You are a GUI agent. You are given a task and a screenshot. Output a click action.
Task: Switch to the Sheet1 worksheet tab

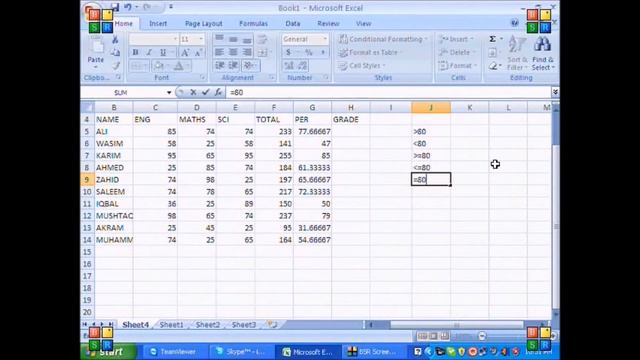click(x=171, y=324)
